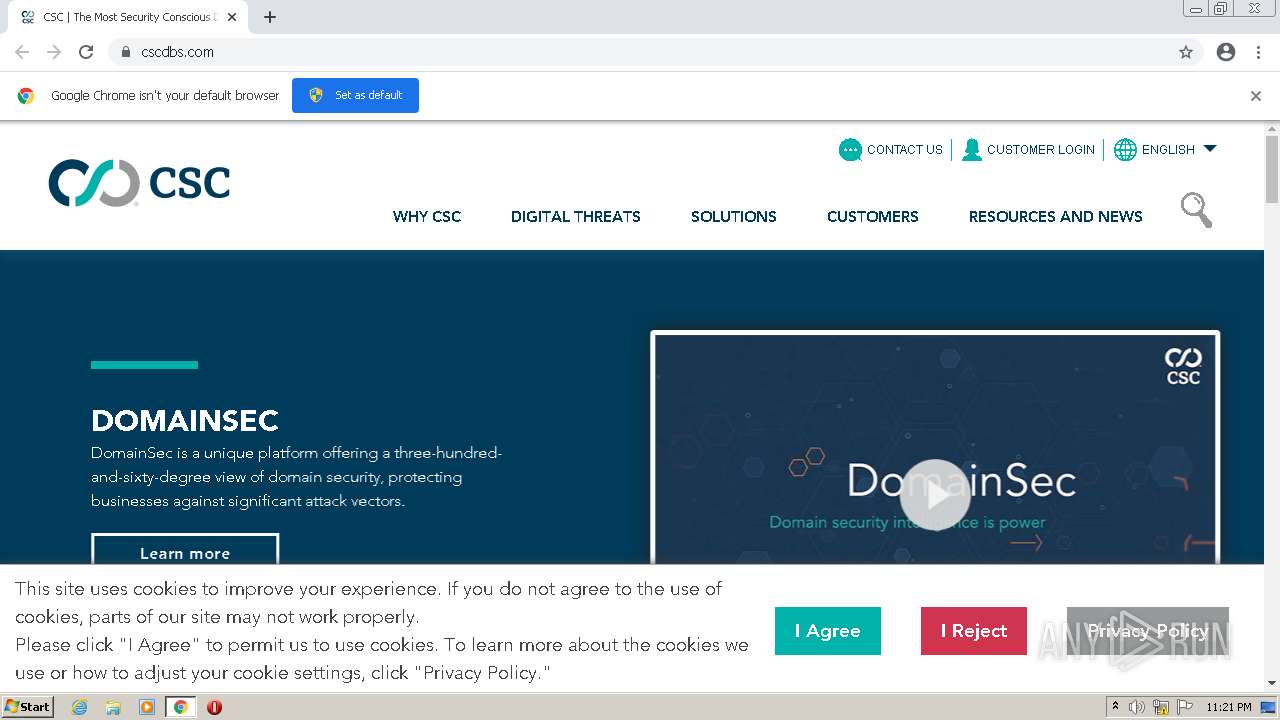This screenshot has height=720, width=1280.
Task: Click the Learn more button
Action: click(x=185, y=549)
